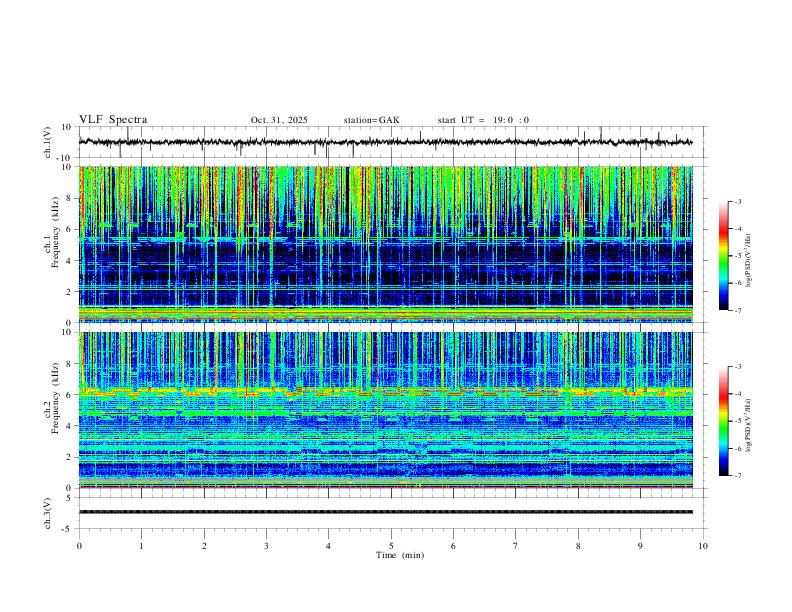This screenshot has height=612, width=792.
Task: Click the ch.1 spectrogram color bar
Action: tap(723, 256)
